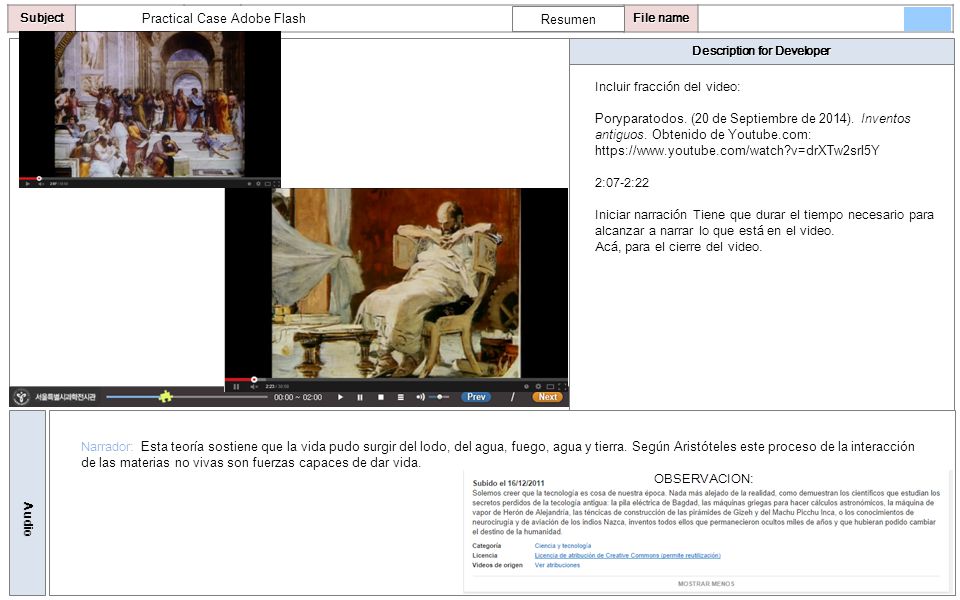Click the 'Licencia' label
960x600 pixels.
485,555
